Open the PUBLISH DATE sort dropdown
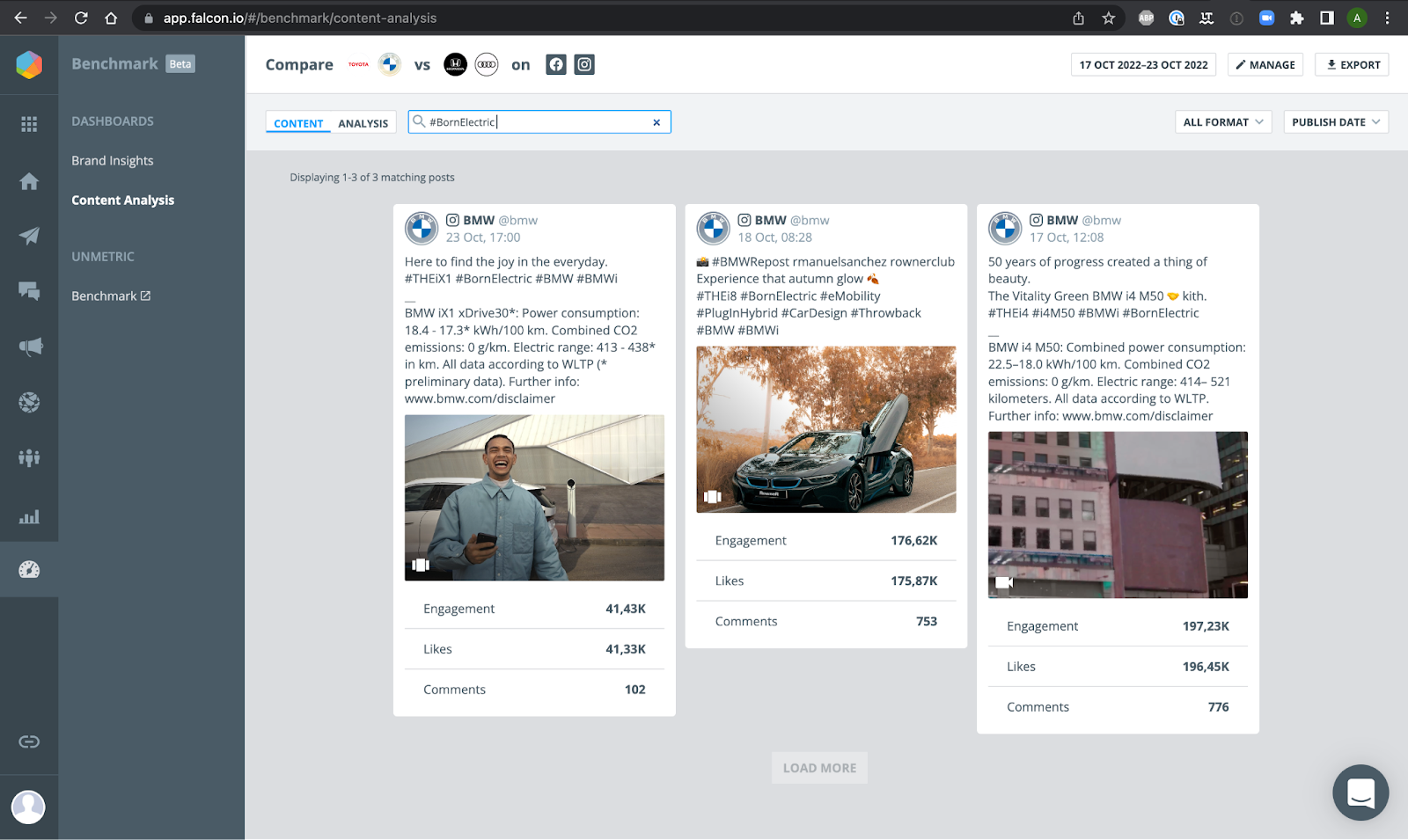The image size is (1408, 840). pyautogui.click(x=1336, y=122)
